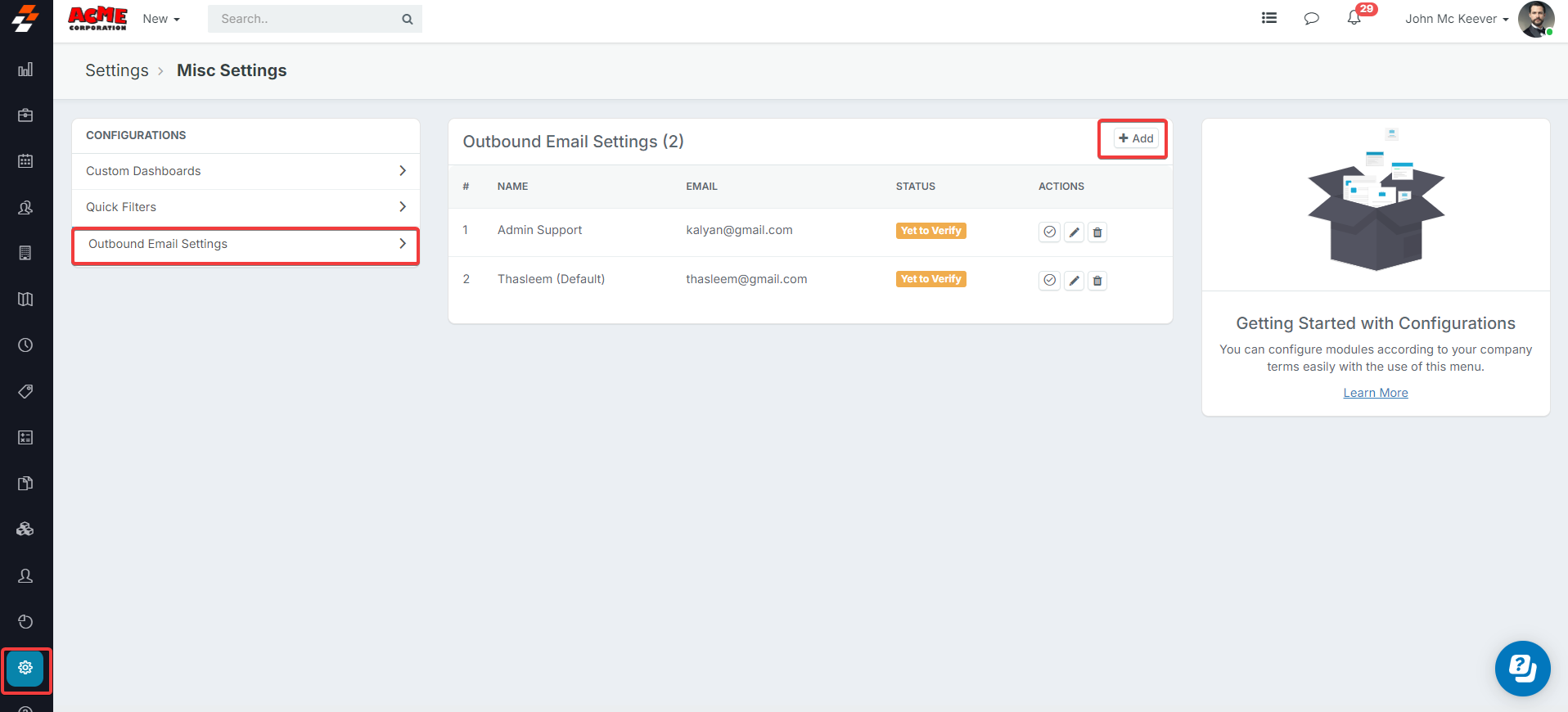
Task: Click the clock icon in sidebar
Action: 25,345
